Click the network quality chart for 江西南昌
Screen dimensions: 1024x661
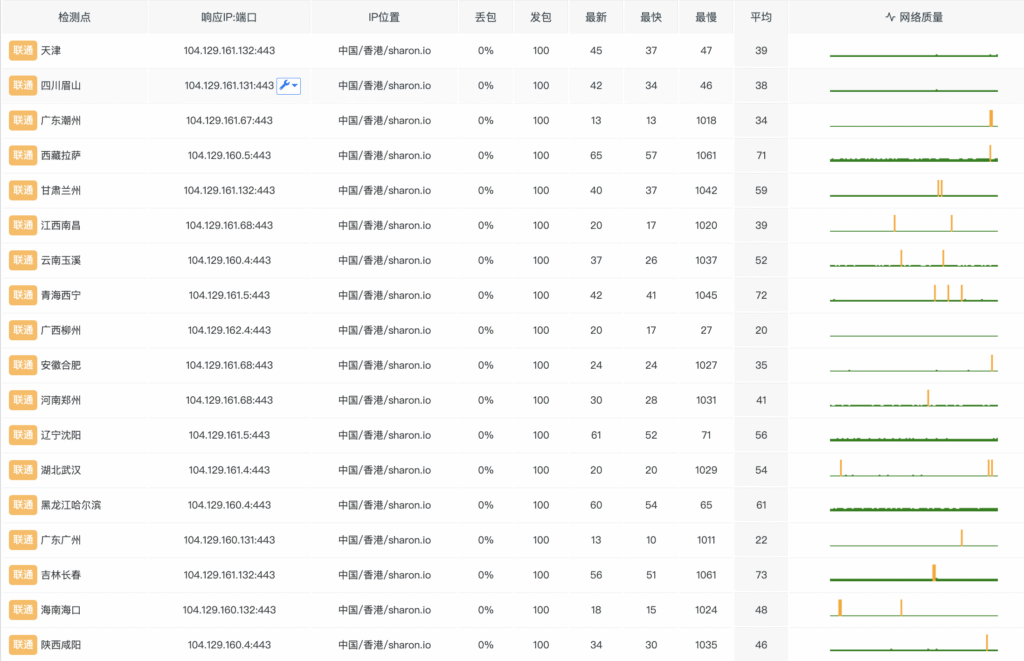click(x=914, y=224)
